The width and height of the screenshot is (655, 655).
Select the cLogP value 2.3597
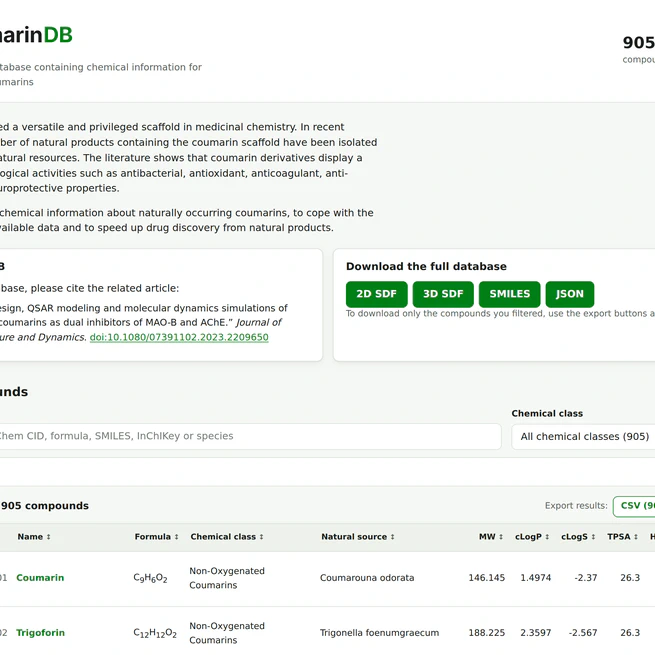coord(536,633)
